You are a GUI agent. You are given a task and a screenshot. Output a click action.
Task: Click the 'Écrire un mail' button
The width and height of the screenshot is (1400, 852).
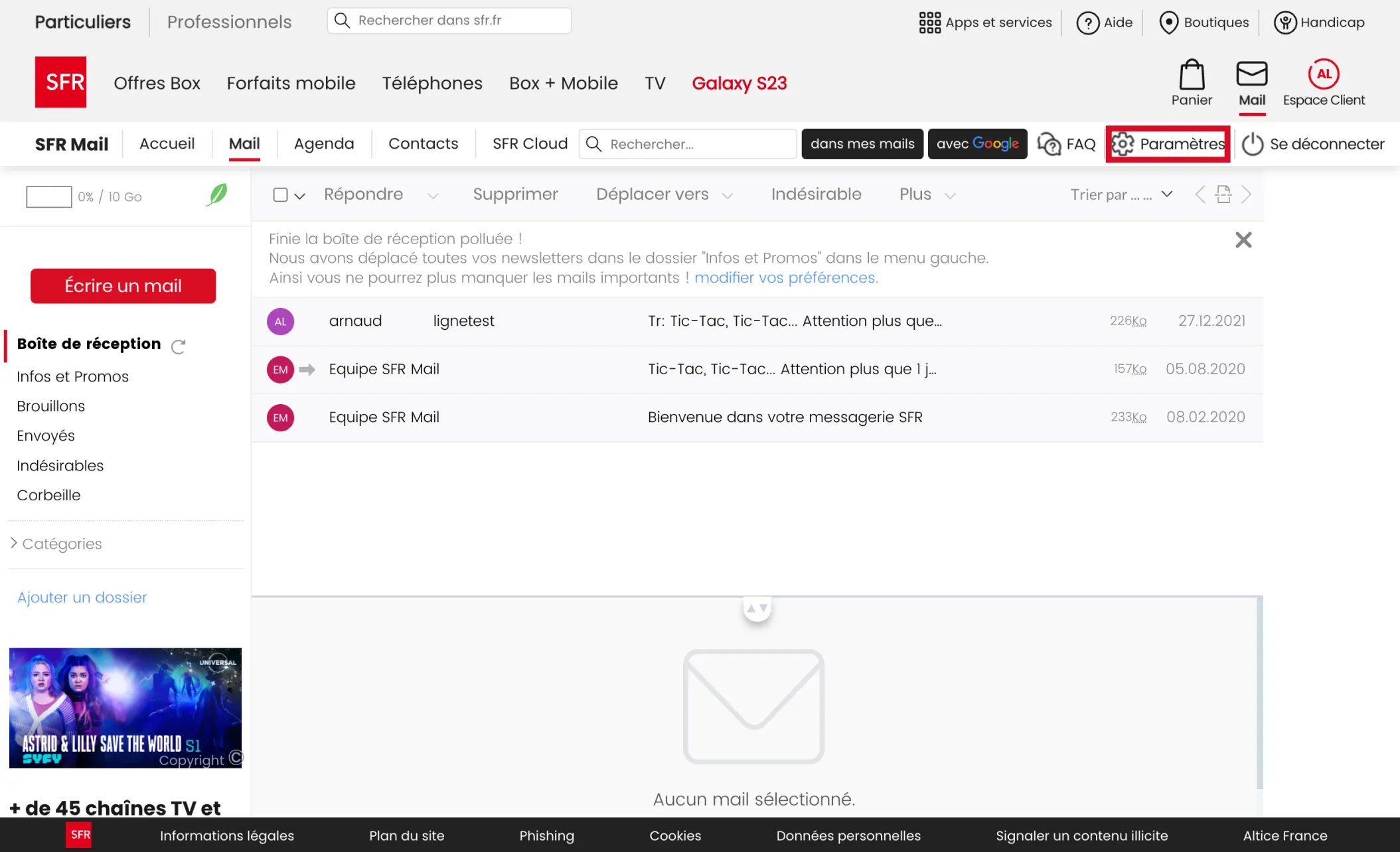coord(123,285)
